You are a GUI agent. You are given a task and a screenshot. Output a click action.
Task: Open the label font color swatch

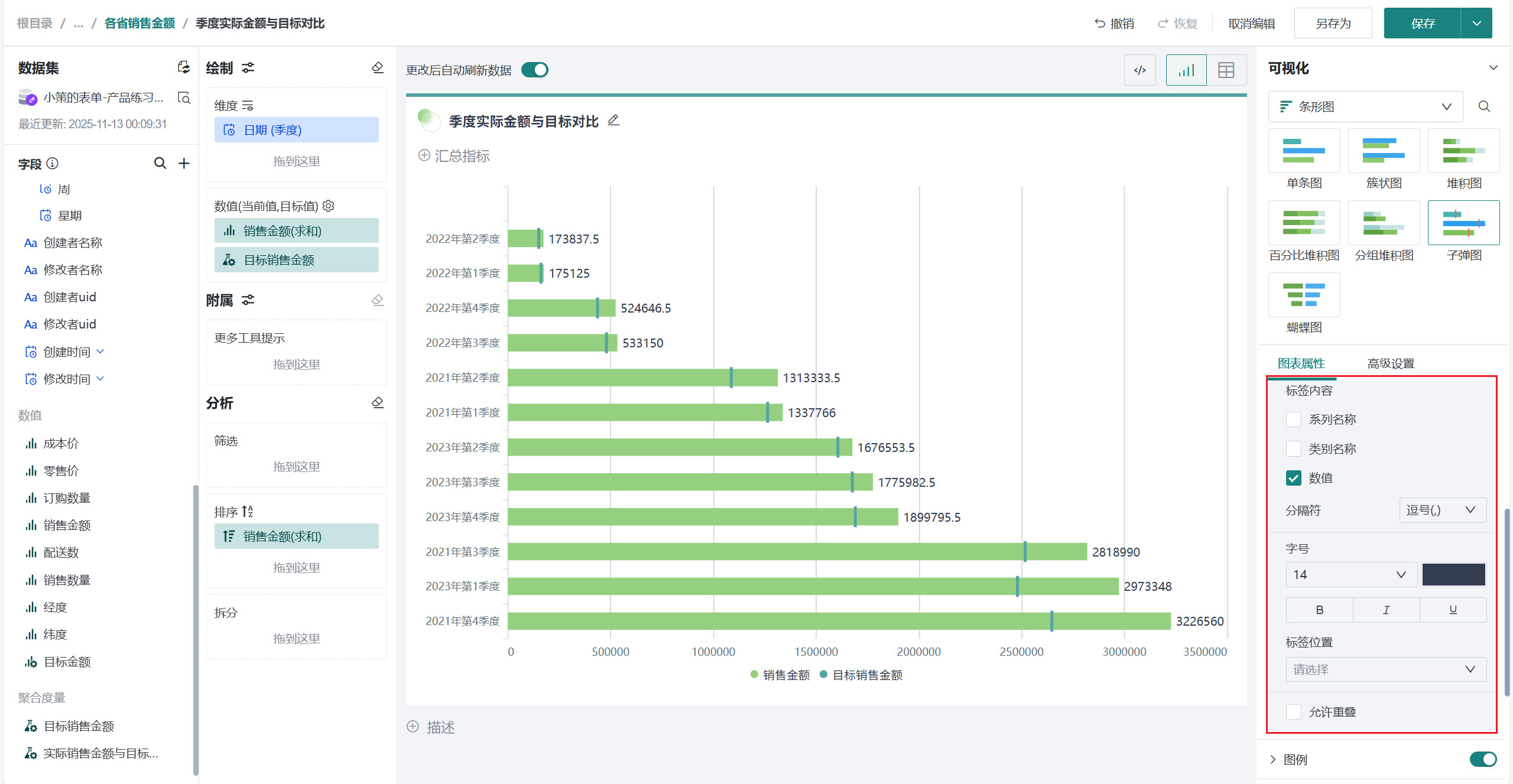coord(1453,574)
